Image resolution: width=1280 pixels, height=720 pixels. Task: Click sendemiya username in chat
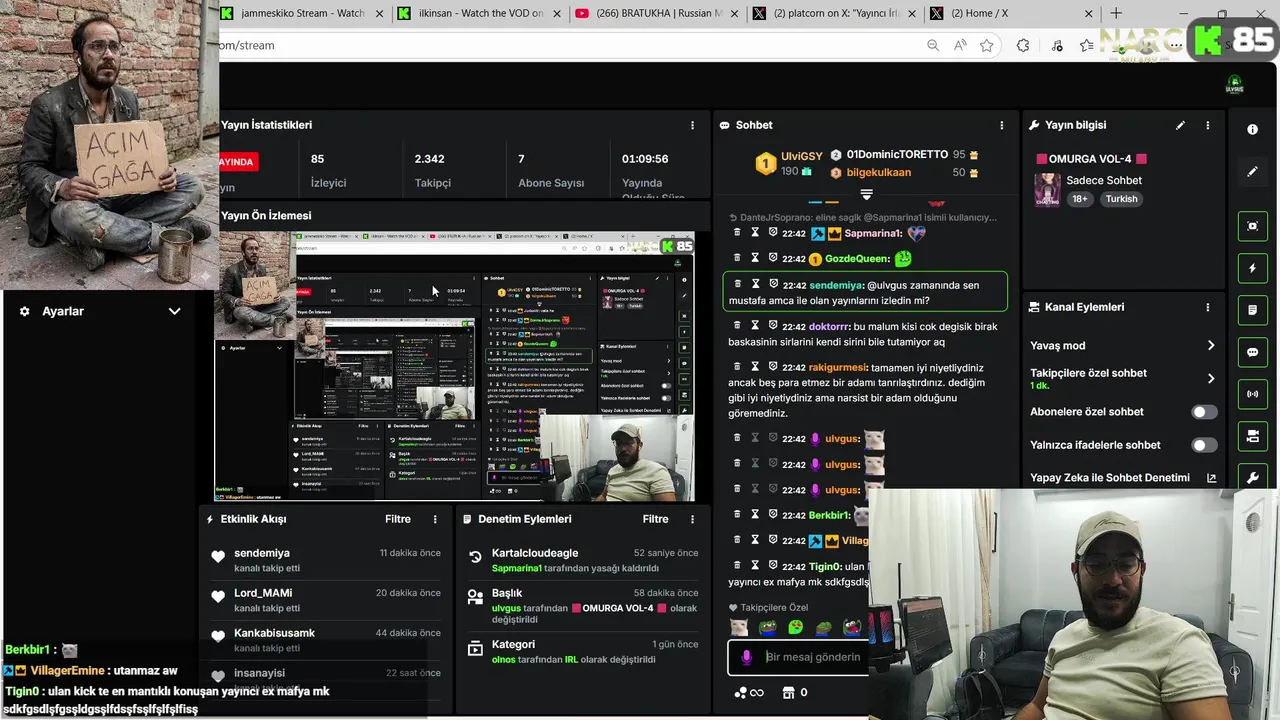pyautogui.click(x=836, y=285)
